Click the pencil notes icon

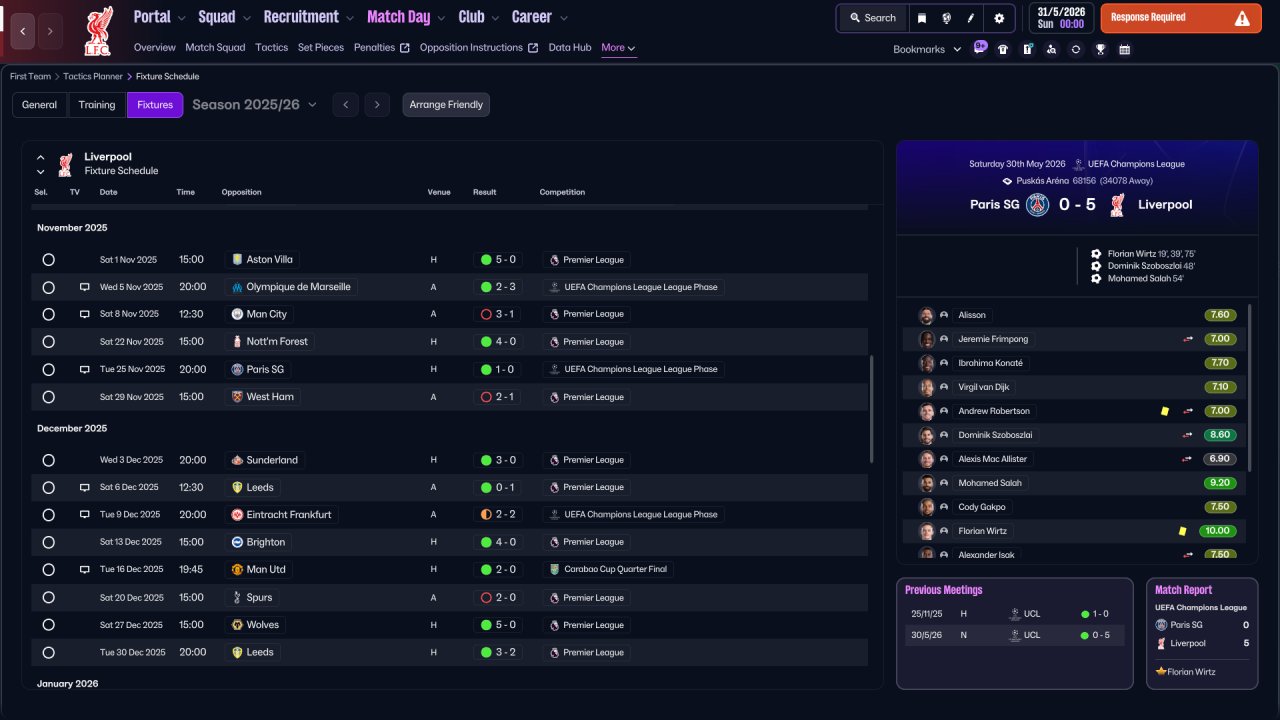pos(970,18)
